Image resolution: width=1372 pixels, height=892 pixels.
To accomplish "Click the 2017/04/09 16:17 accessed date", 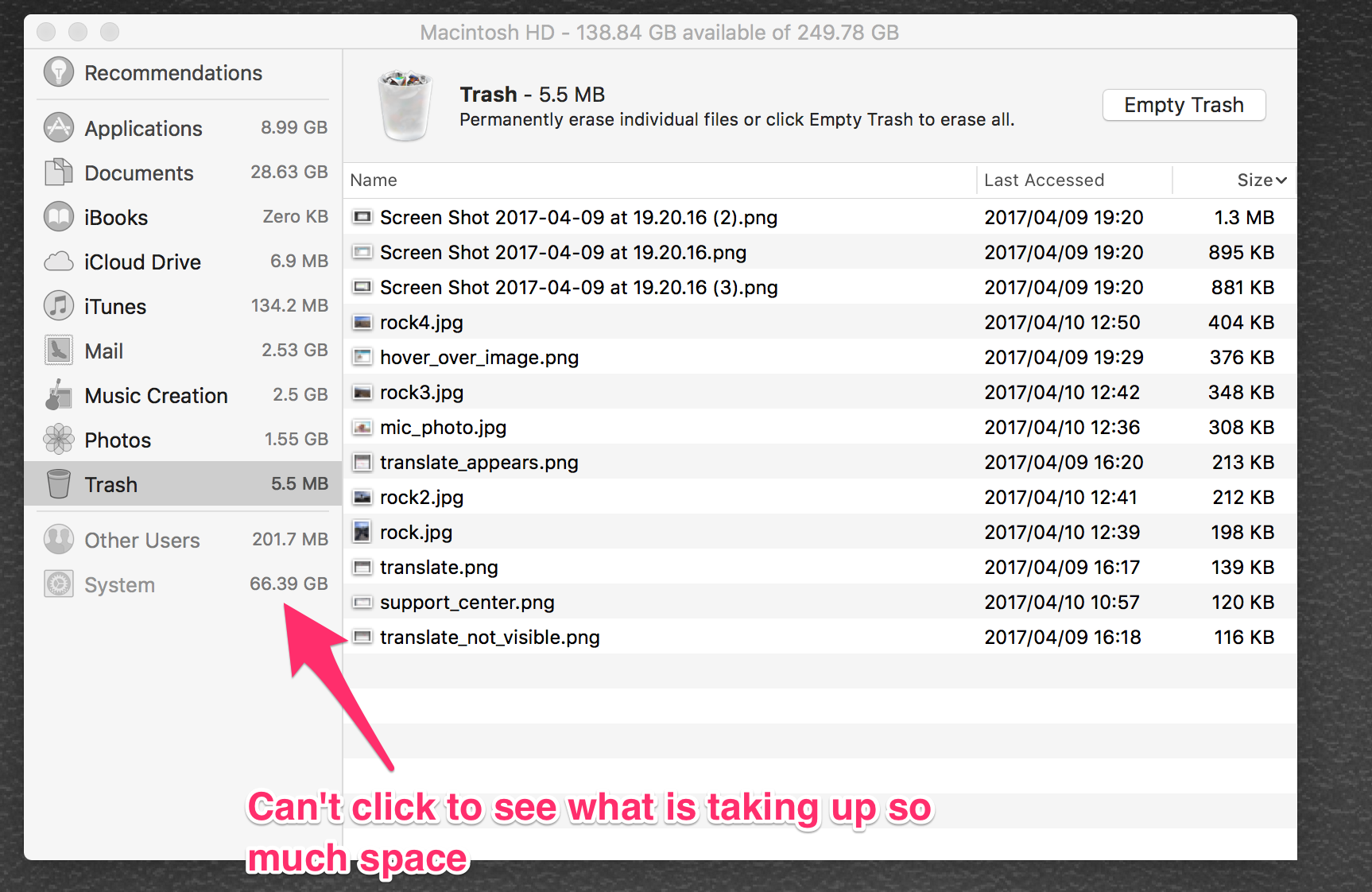I will [x=1062, y=567].
